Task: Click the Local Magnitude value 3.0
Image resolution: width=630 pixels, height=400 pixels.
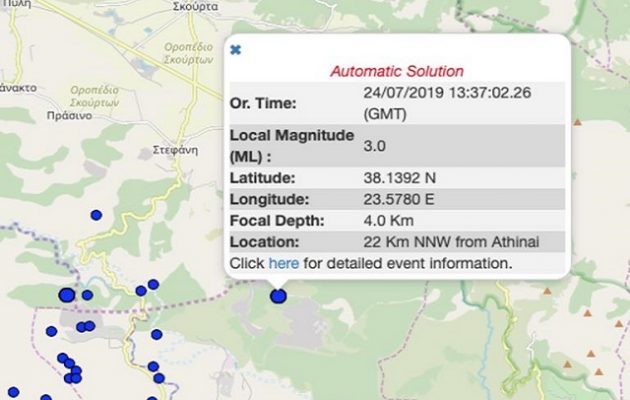Action: (375, 145)
